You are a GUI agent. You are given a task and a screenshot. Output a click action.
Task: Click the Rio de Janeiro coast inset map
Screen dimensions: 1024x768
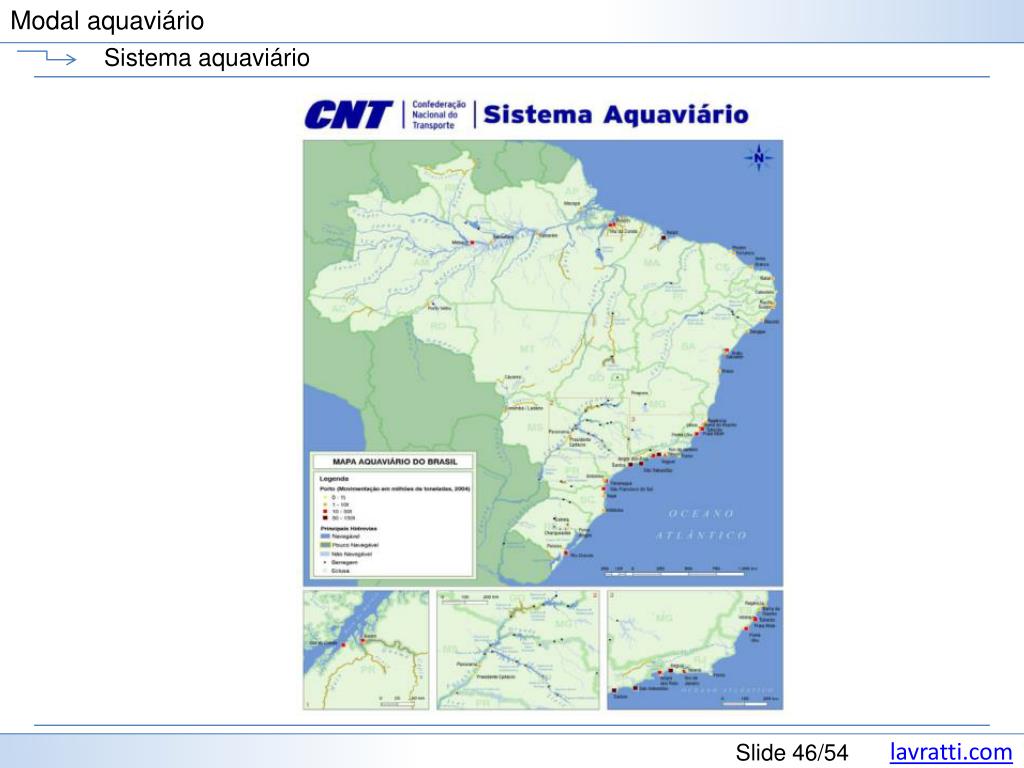[695, 650]
